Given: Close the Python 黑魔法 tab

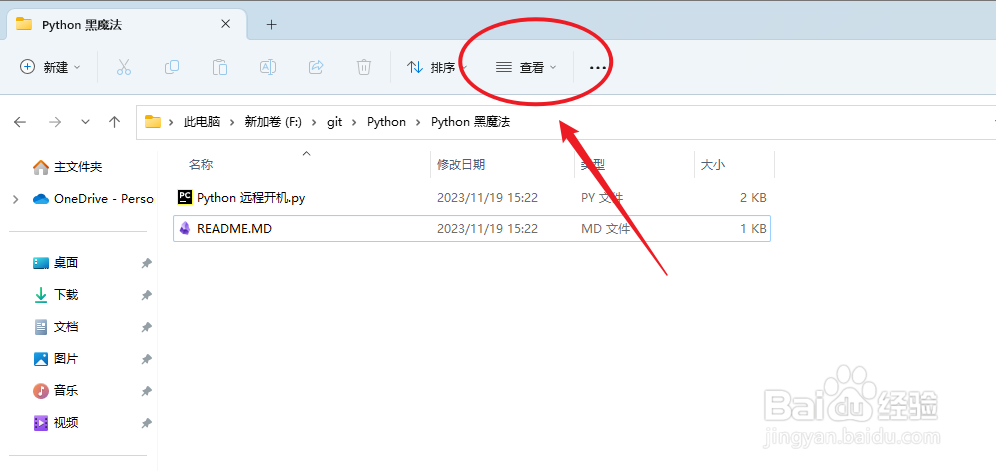Looking at the screenshot, I should point(225,24).
